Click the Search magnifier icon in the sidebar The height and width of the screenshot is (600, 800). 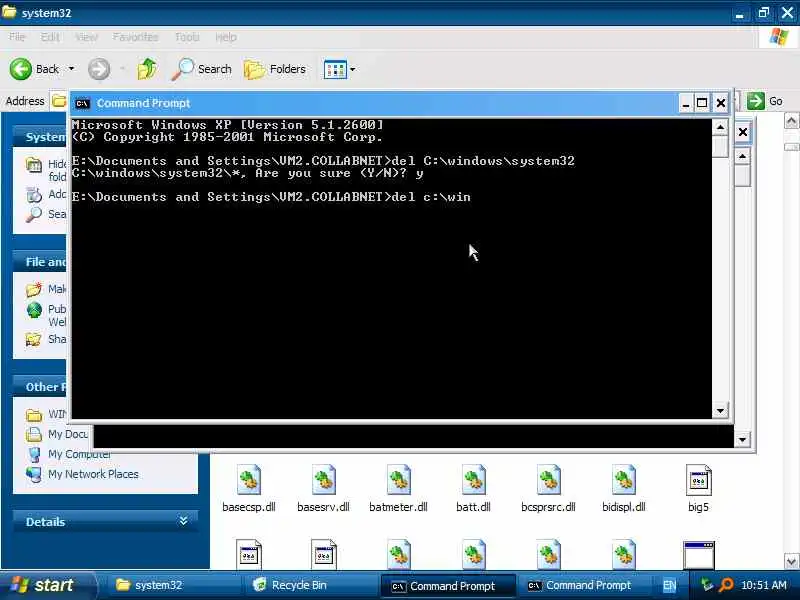click(x=34, y=214)
